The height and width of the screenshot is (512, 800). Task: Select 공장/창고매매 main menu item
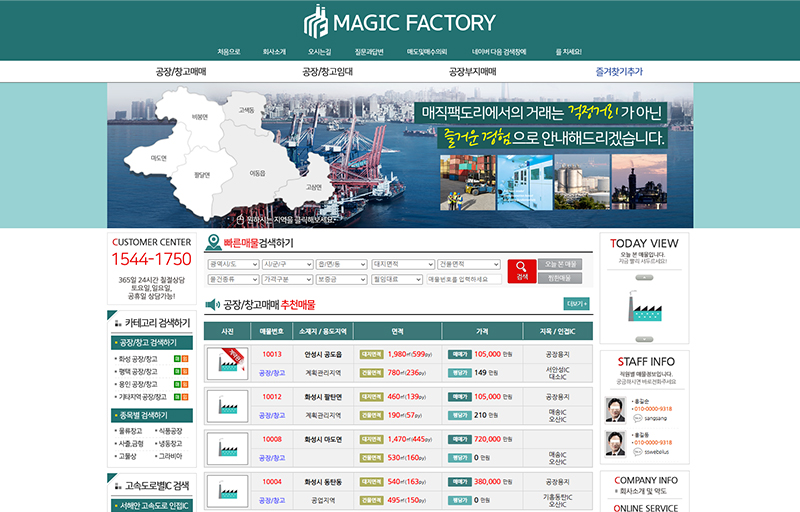pos(181,72)
